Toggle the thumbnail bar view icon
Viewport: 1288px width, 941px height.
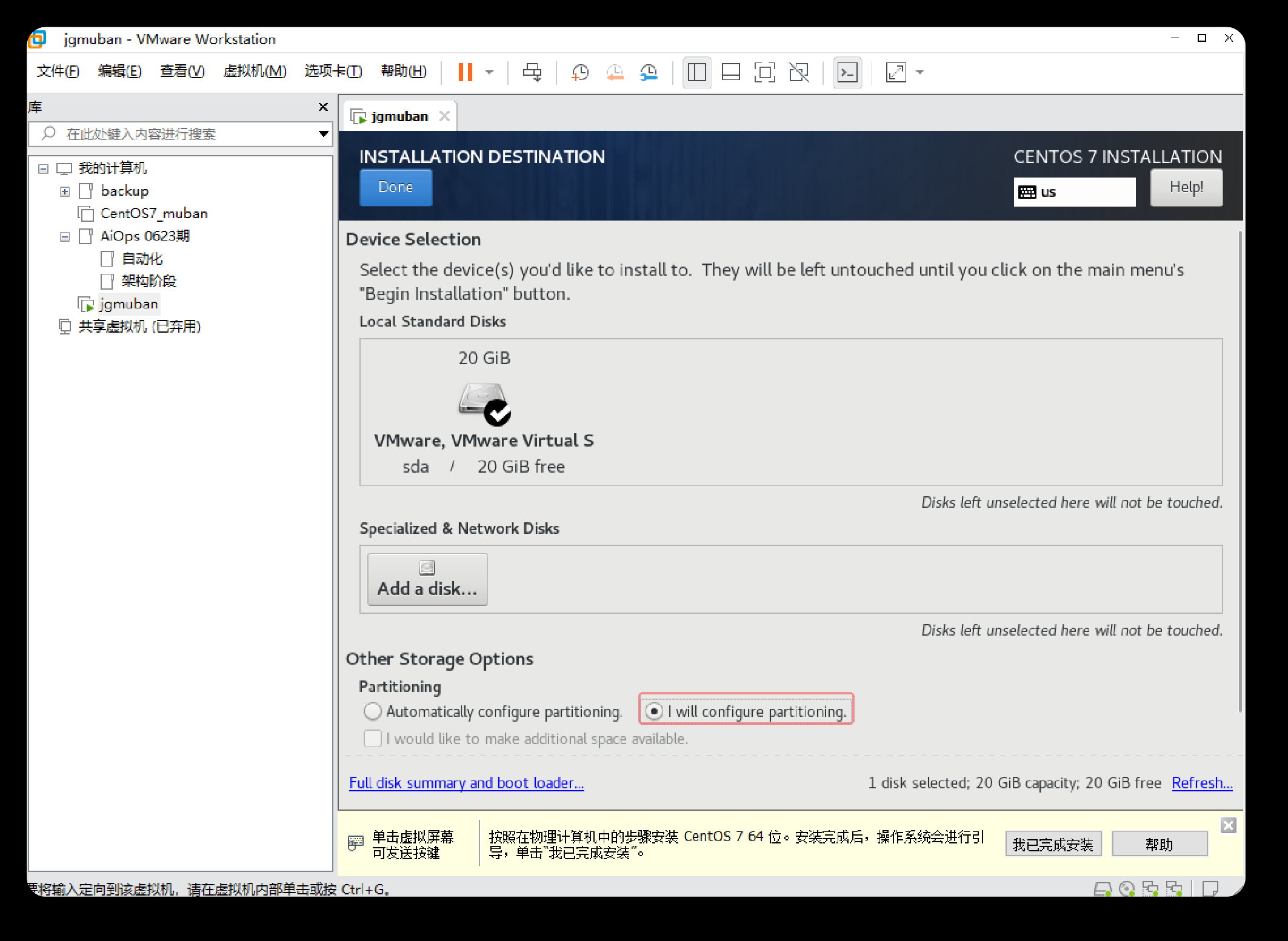tap(731, 72)
